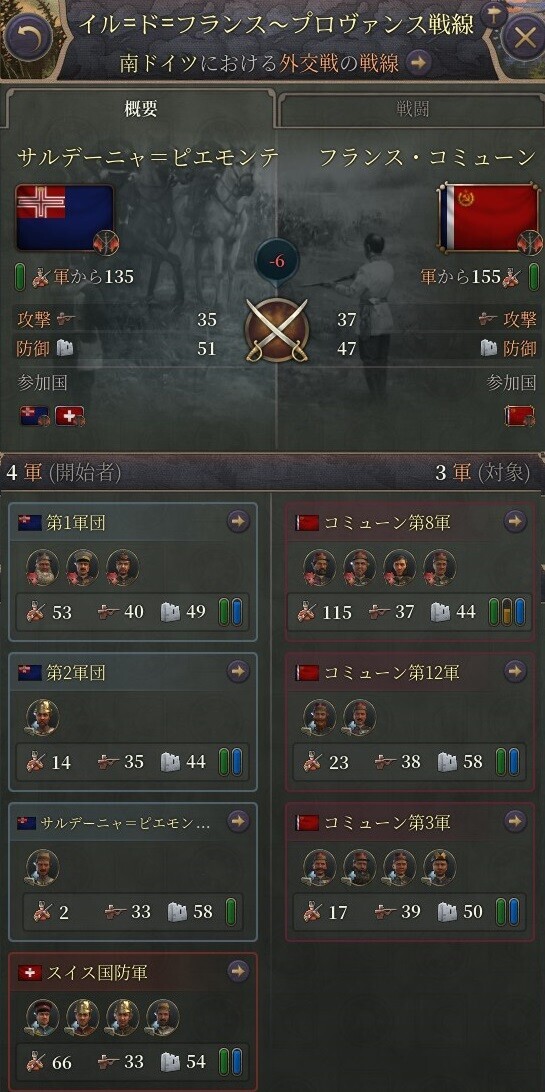The image size is (545, 1092).
Task: Open スイス国防軍 with its arrow button
Action: click(x=238, y=971)
